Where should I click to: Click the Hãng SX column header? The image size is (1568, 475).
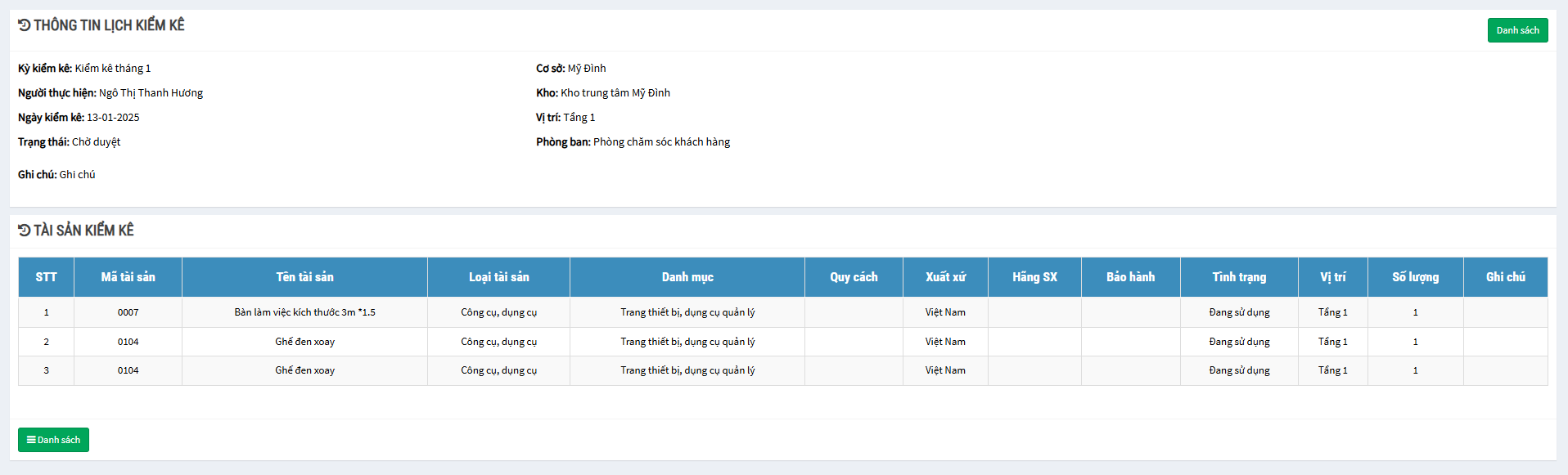pos(1034,277)
